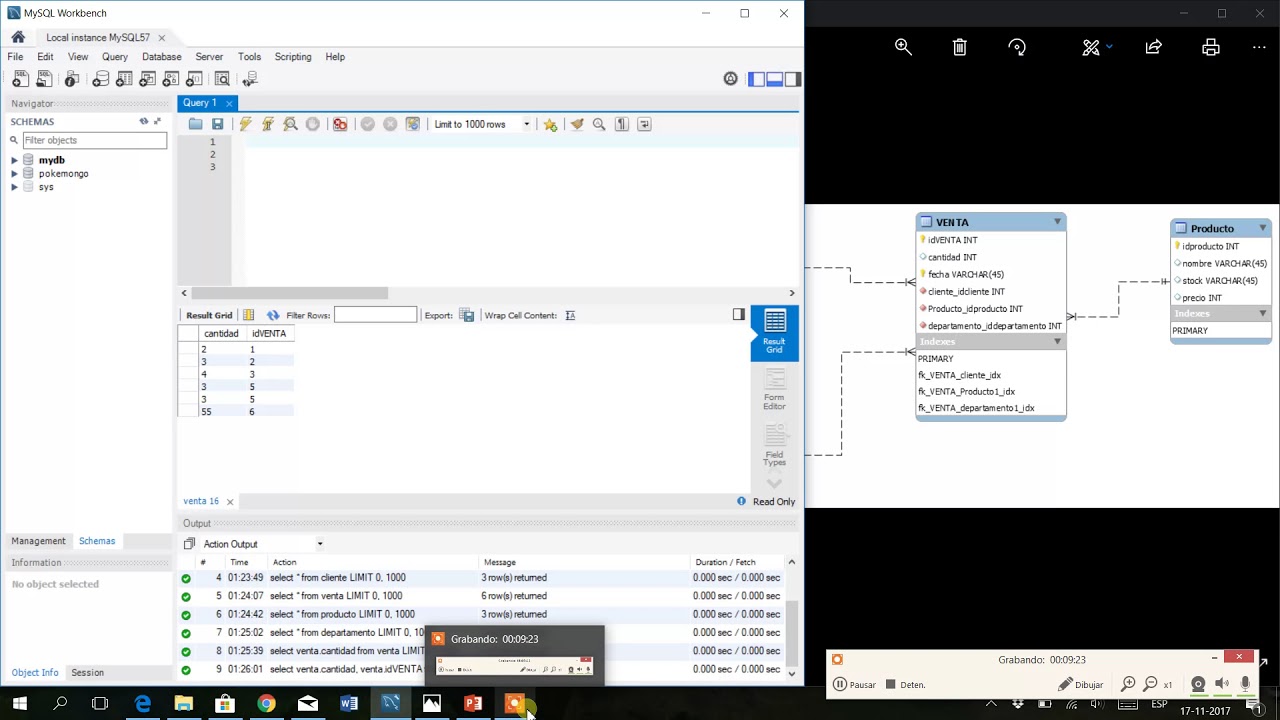Toggle the left sidebar panel visibility
The image size is (1280, 720).
757,79
